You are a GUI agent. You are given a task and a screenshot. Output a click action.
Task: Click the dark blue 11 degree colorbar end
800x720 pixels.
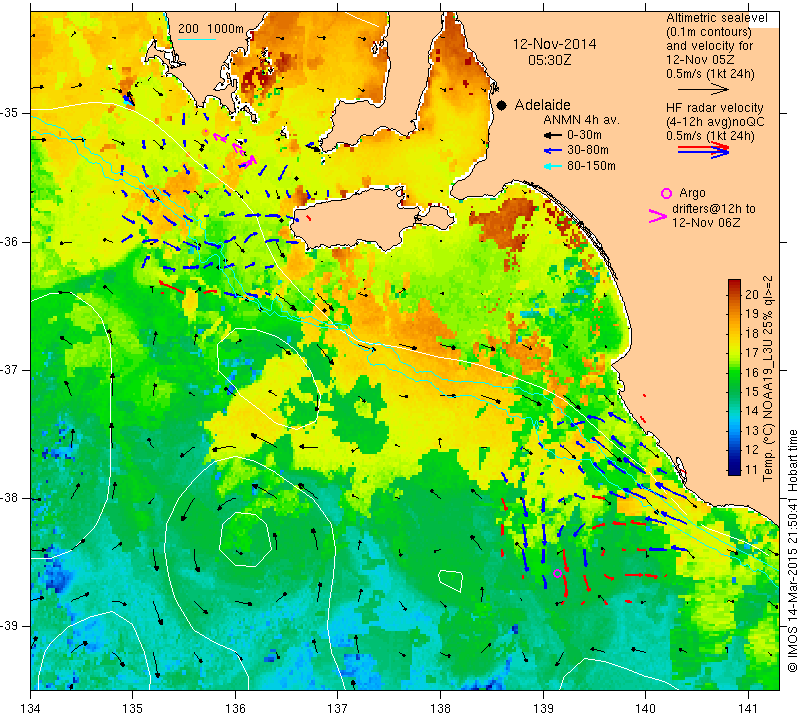734,469
